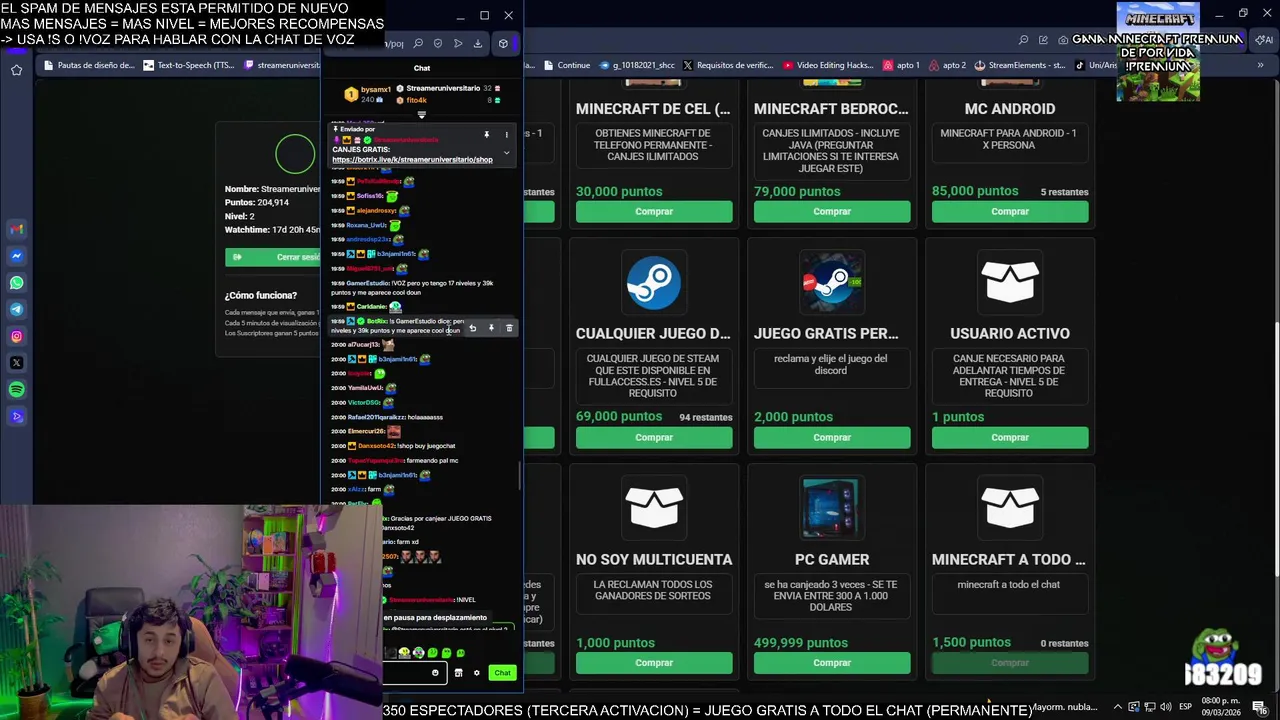
Task: Buy USUARIO ACTIVO for 1 punto
Action: 1010,437
